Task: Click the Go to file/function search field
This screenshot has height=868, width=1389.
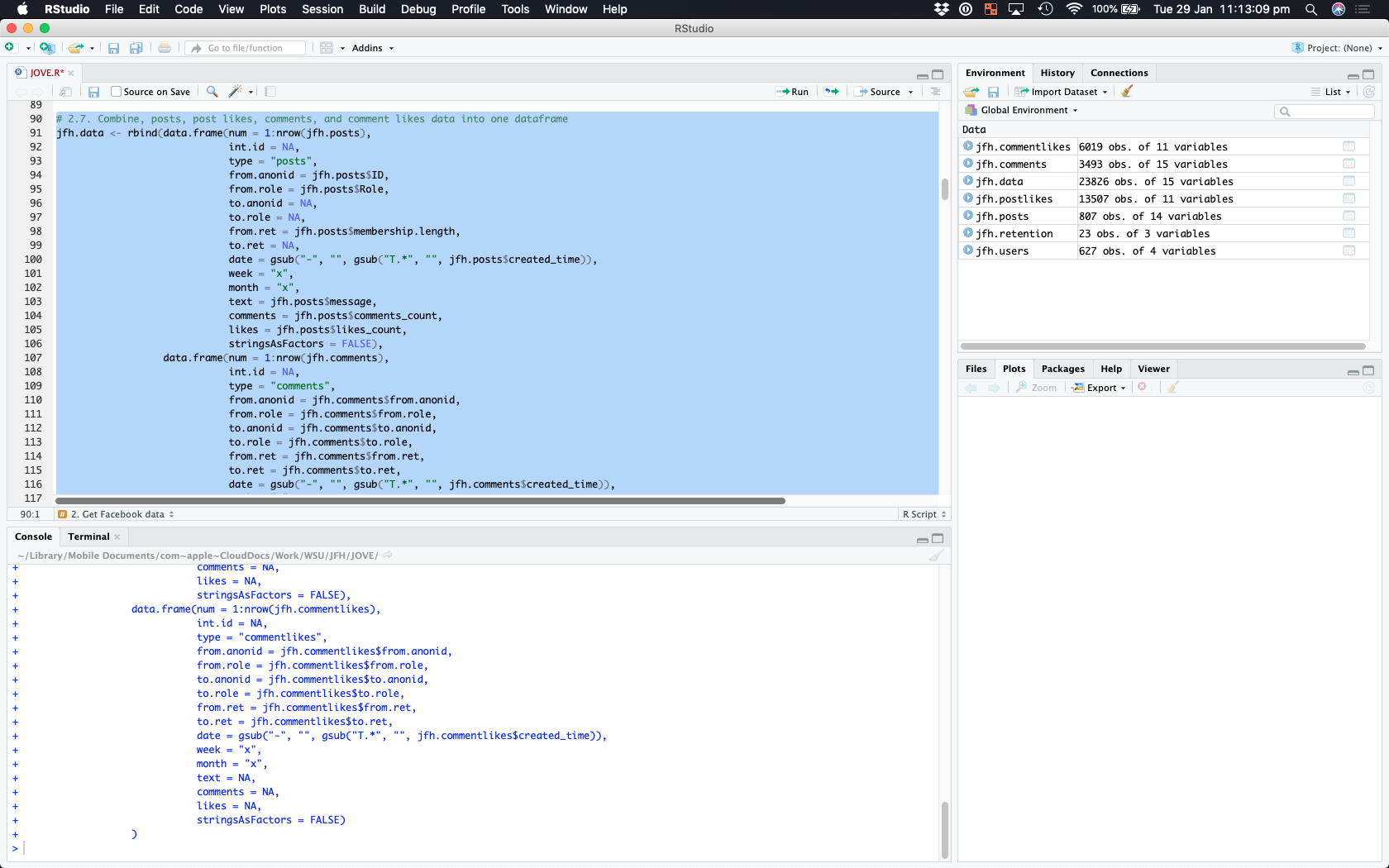Action: [x=246, y=48]
